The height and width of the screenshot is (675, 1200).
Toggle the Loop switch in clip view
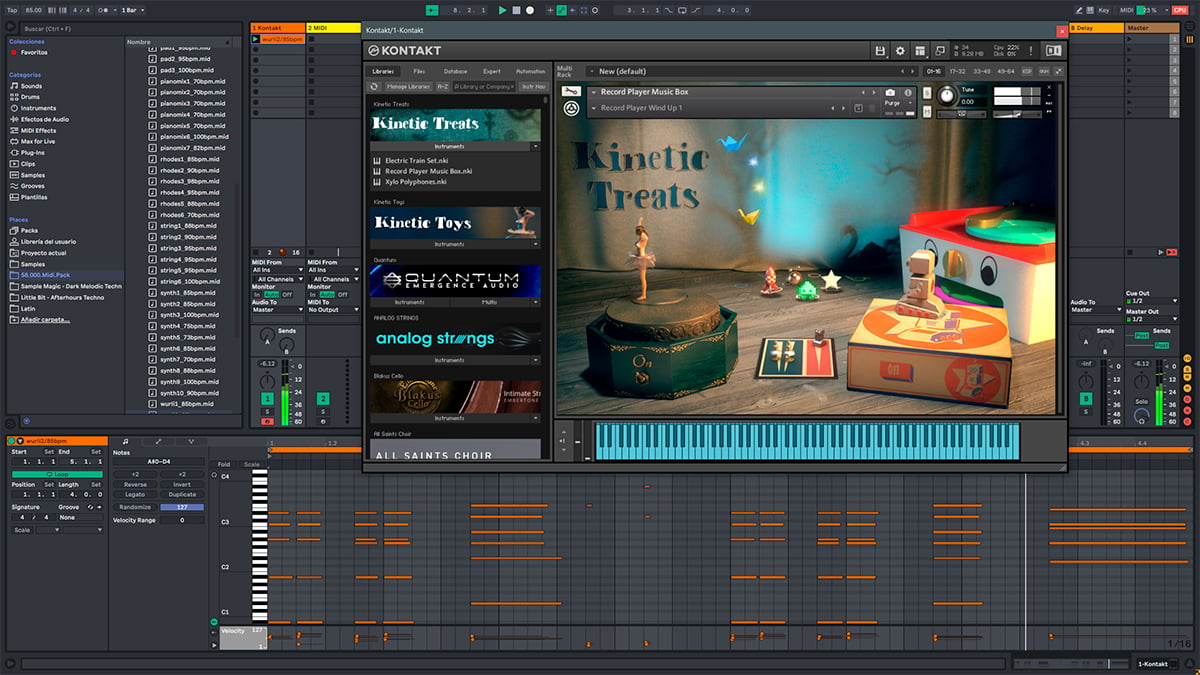56,473
